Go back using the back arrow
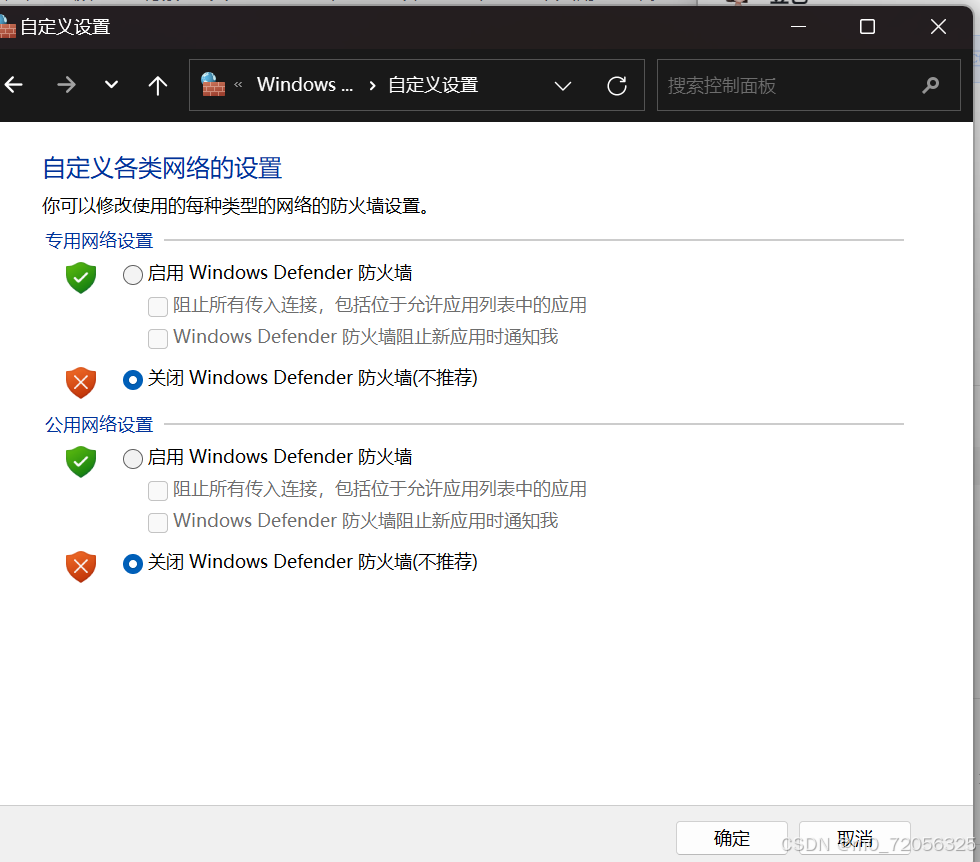This screenshot has width=980, height=862. click(14, 84)
